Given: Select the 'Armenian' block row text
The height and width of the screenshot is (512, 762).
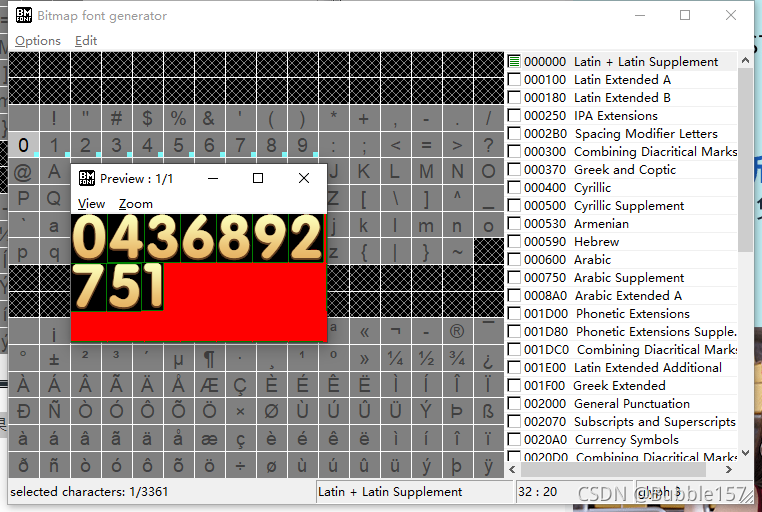Looking at the screenshot, I should (601, 223).
